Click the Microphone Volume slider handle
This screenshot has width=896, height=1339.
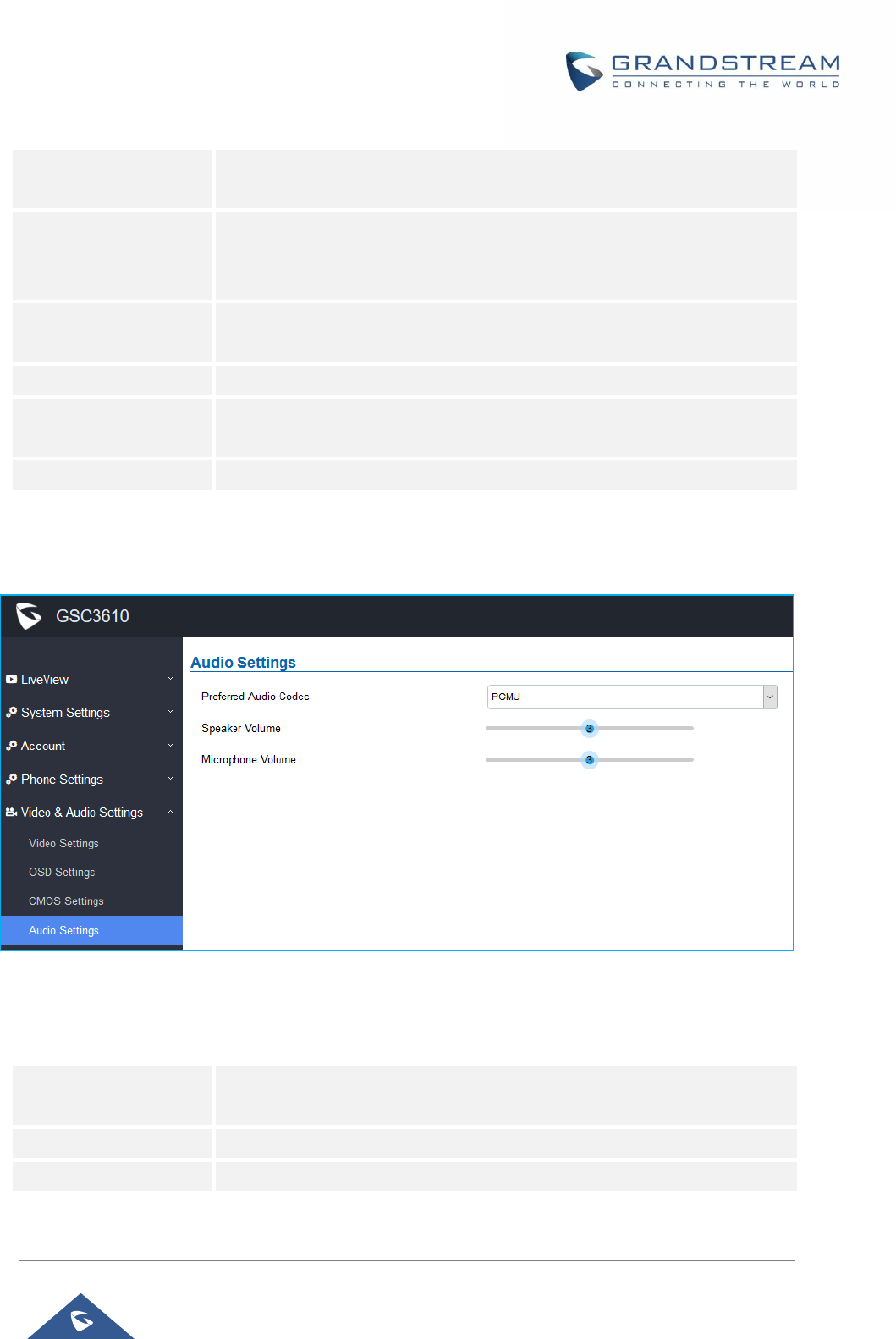pyautogui.click(x=590, y=760)
